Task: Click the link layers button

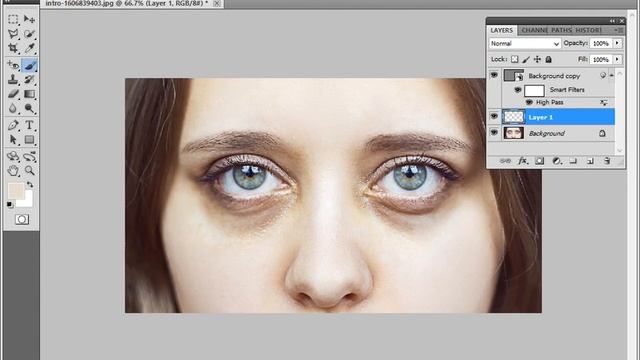Action: (505, 161)
